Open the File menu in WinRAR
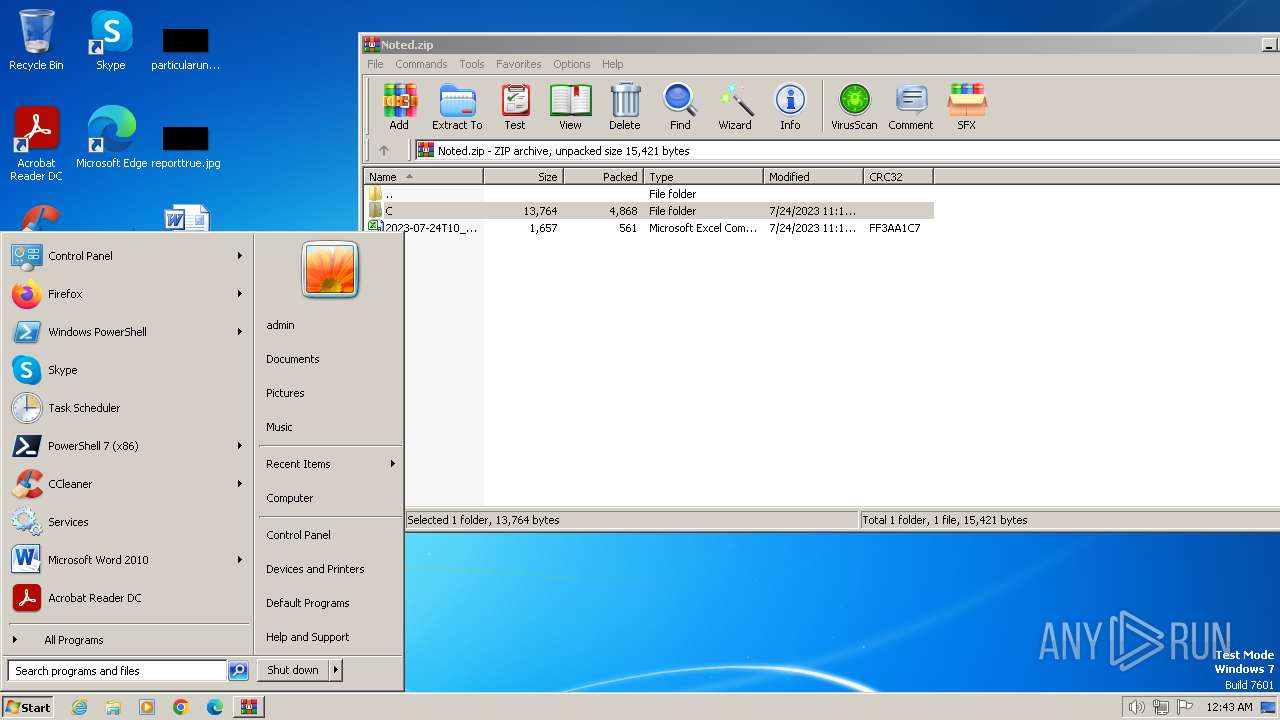1280x720 pixels. [x=375, y=64]
